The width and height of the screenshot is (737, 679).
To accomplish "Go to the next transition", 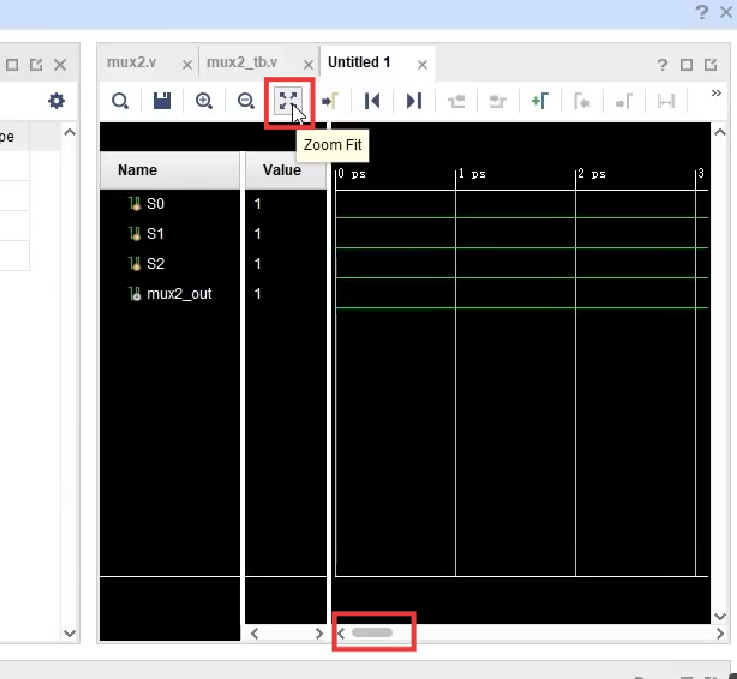I will click(x=498, y=101).
